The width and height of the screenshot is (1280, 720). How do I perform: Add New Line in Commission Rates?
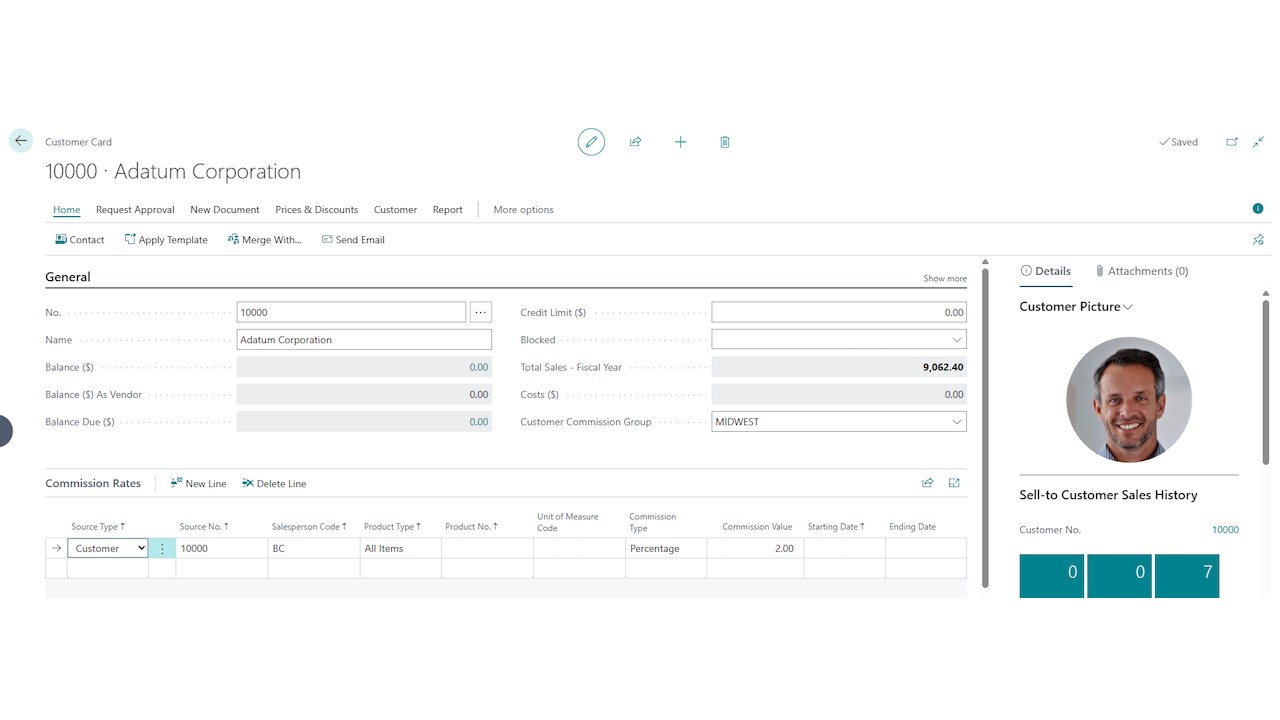point(198,483)
